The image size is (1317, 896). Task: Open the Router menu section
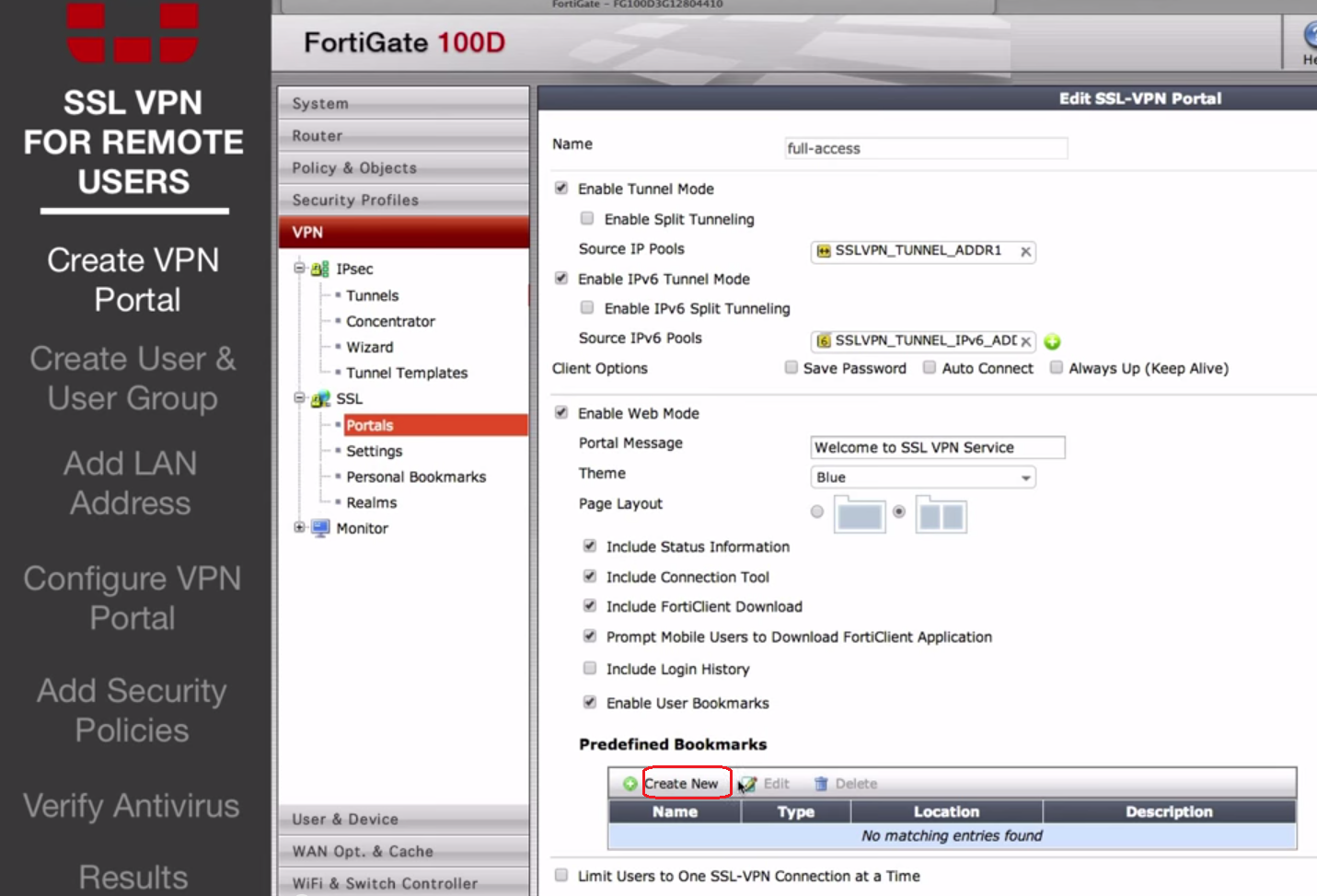tap(404, 136)
